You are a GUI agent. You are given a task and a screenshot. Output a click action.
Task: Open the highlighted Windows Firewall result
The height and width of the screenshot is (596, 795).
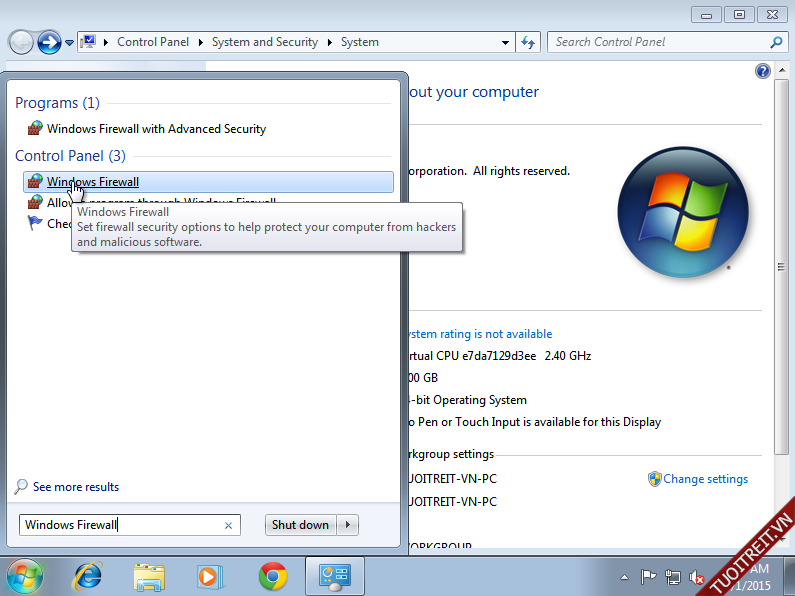[x=93, y=182]
